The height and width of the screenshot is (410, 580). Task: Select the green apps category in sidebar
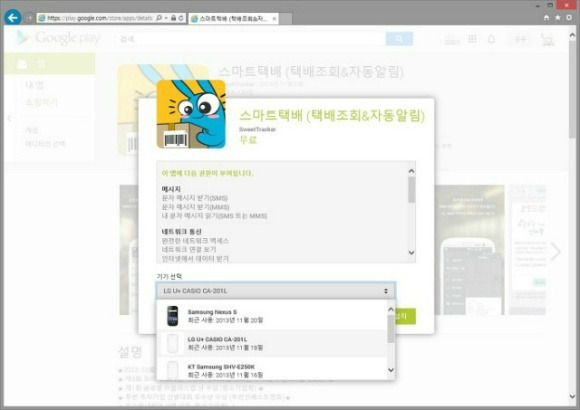click(50, 64)
